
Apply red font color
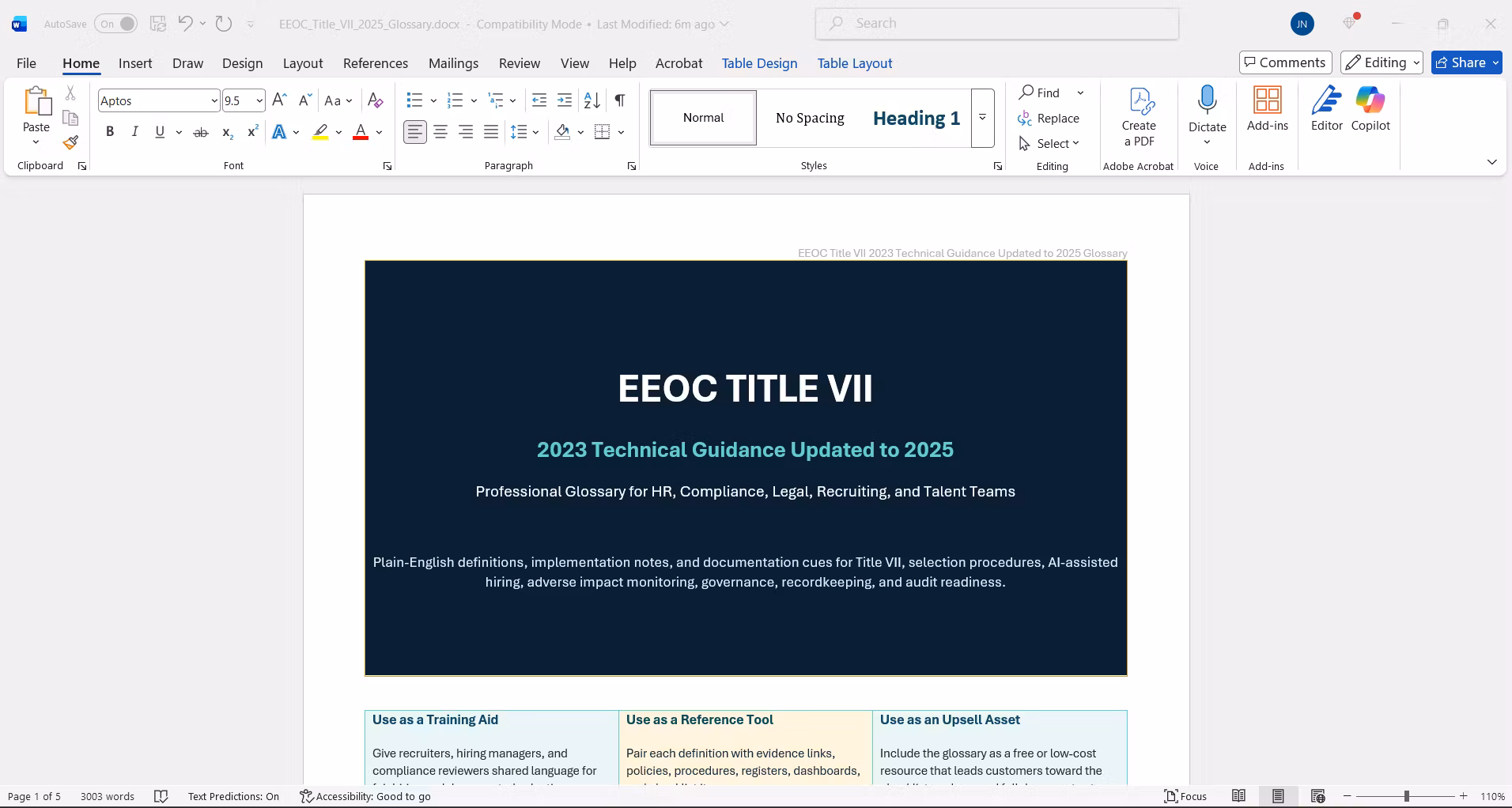click(x=361, y=132)
